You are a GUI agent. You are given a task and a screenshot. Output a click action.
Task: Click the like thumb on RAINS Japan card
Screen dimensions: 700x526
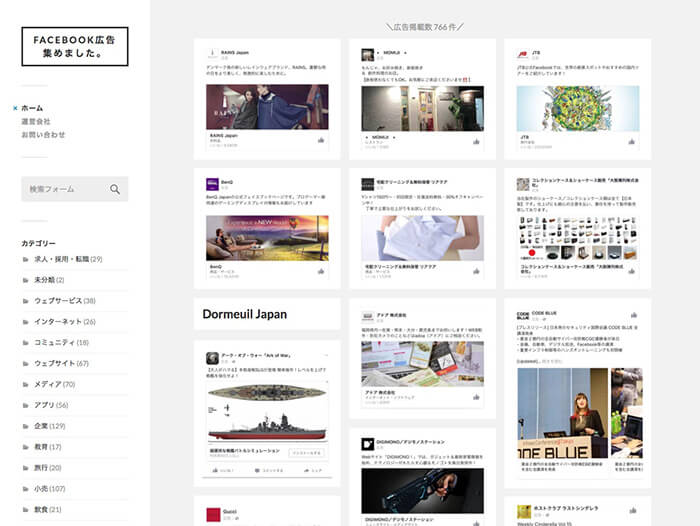[x=321, y=140]
